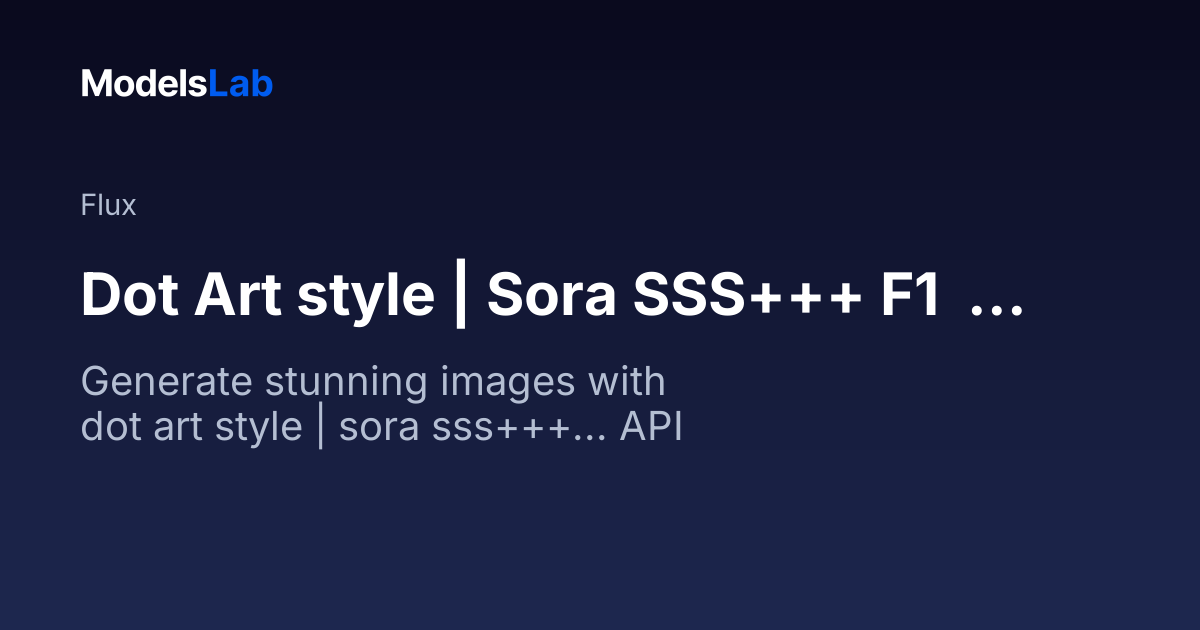Click "Sora" in the headline
Viewport: 1200px width, 630px height.
(551, 296)
